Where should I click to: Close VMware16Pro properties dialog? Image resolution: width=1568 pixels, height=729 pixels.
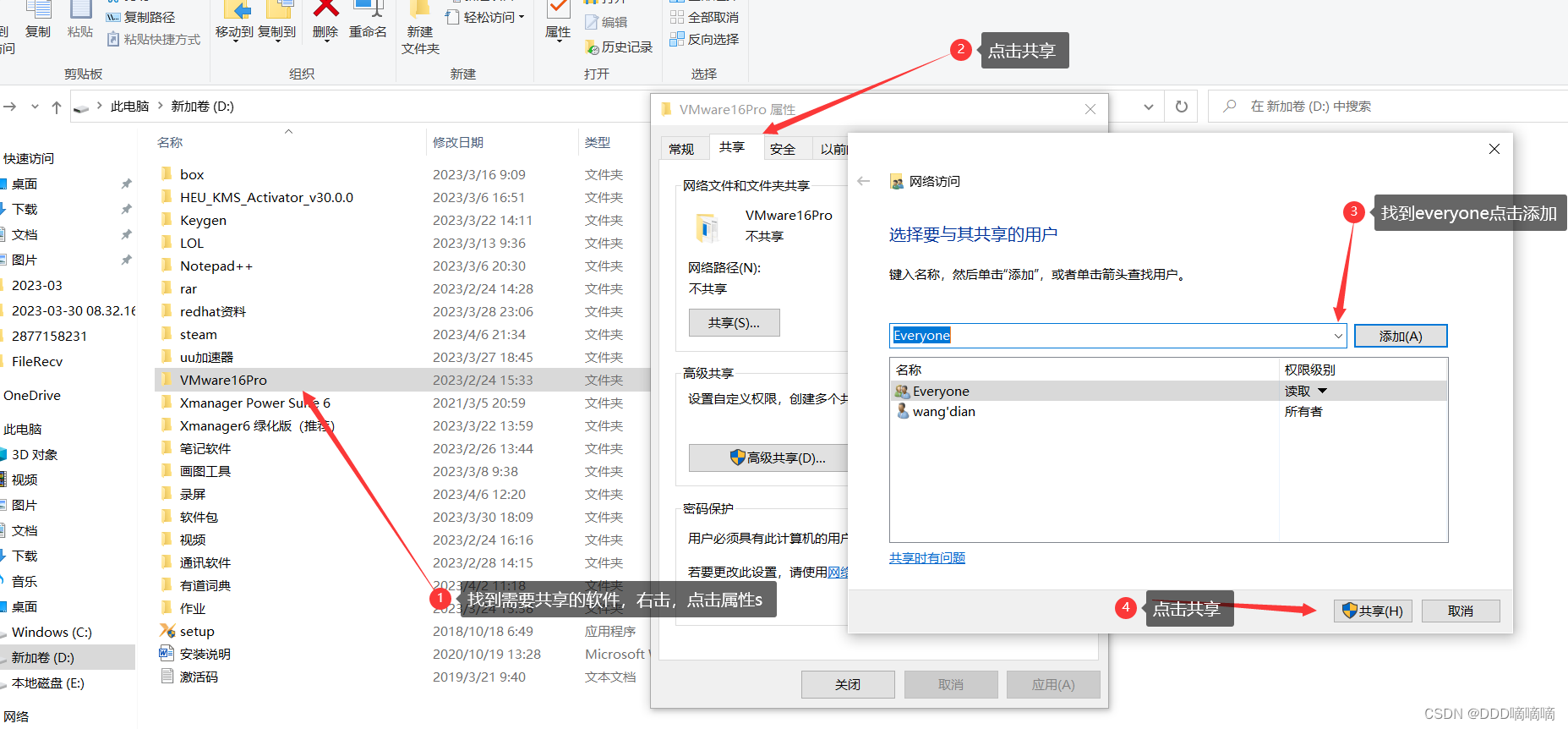click(1090, 109)
